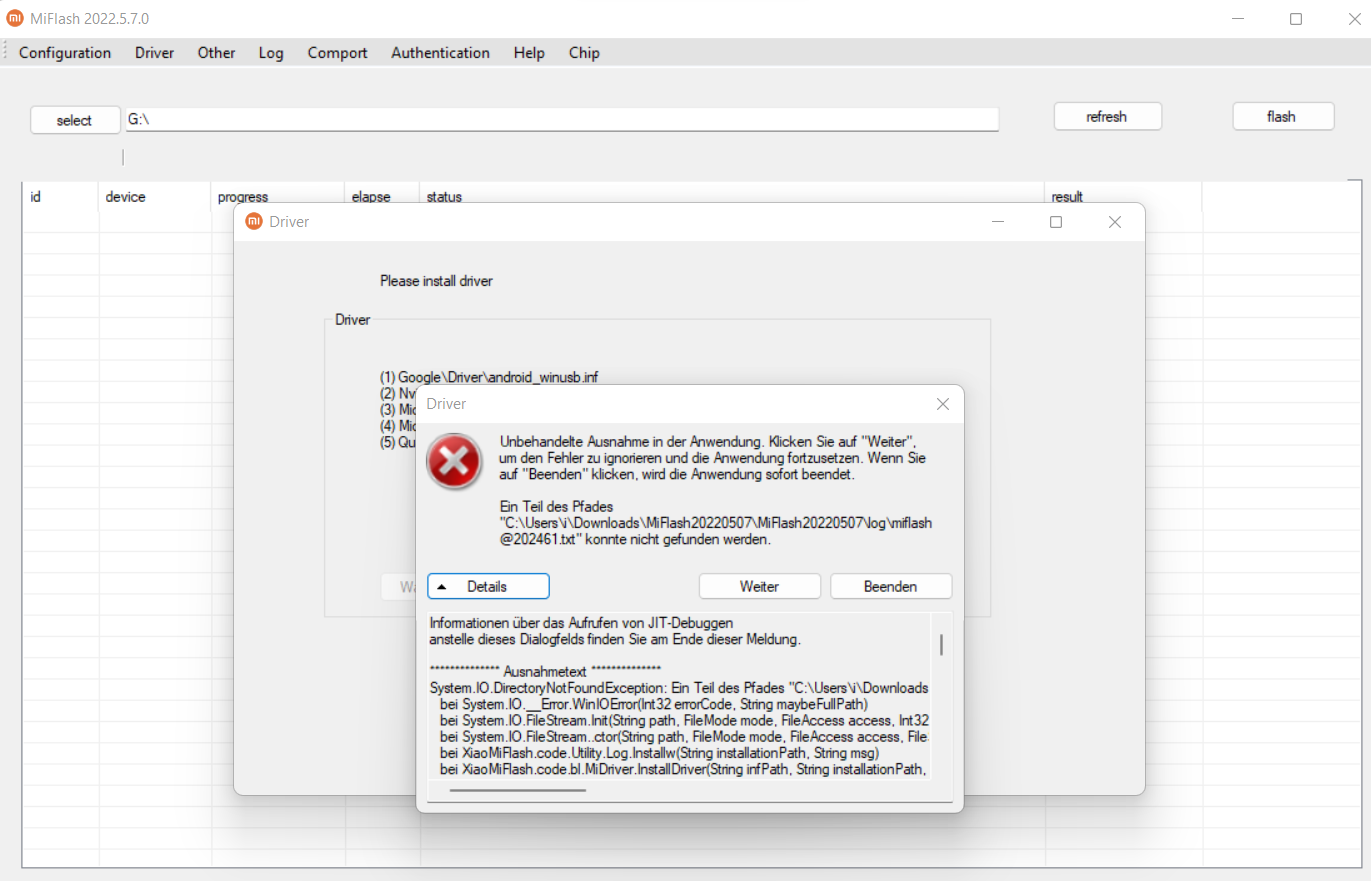Click the System.IO.DirectoryNotFoundException line
Image resolution: width=1371 pixels, height=881 pixels.
(x=679, y=688)
